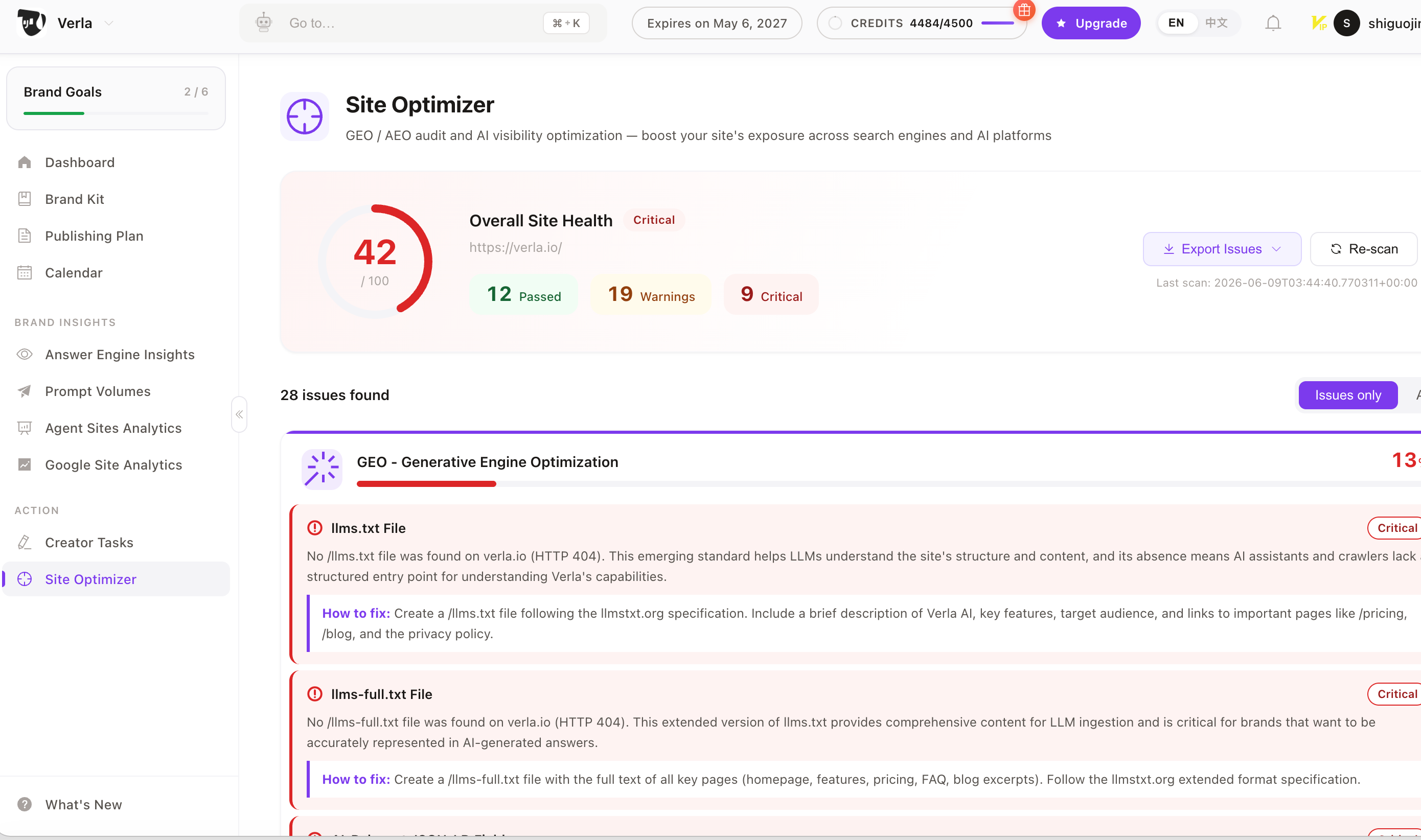Click the gift icon badge
The width and height of the screenshot is (1421, 840).
1024,10
